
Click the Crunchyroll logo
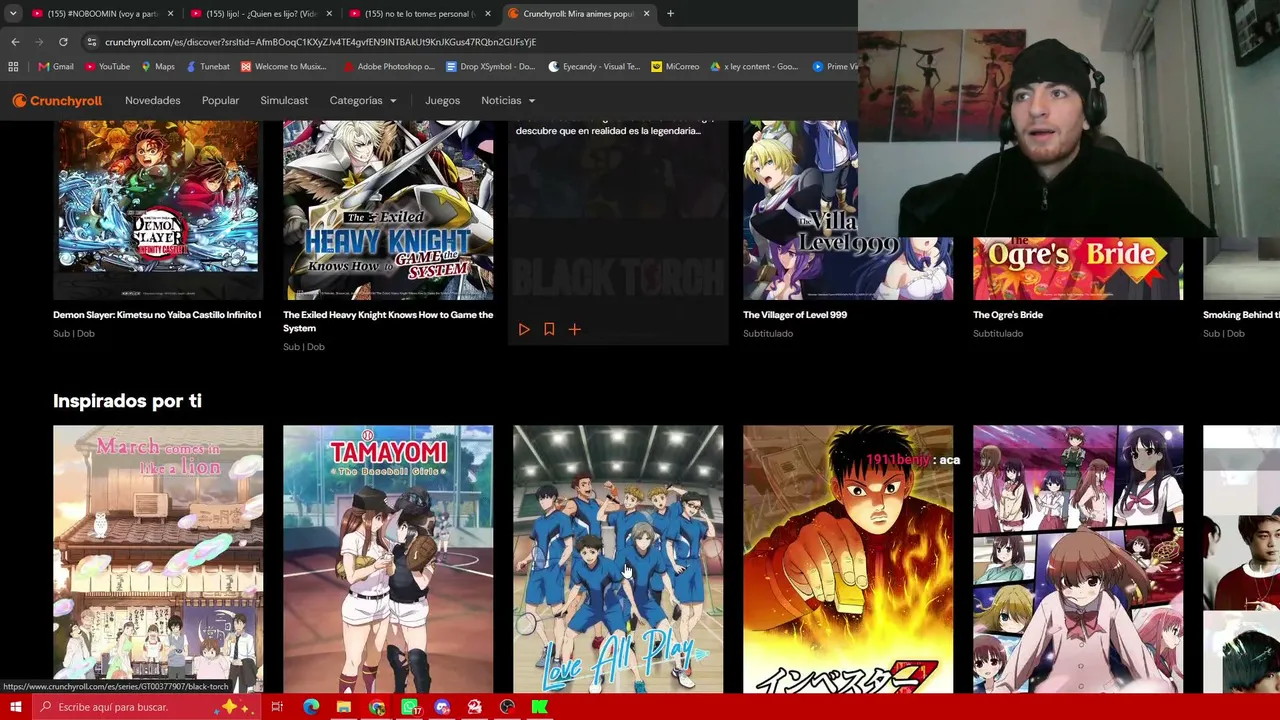[57, 101]
